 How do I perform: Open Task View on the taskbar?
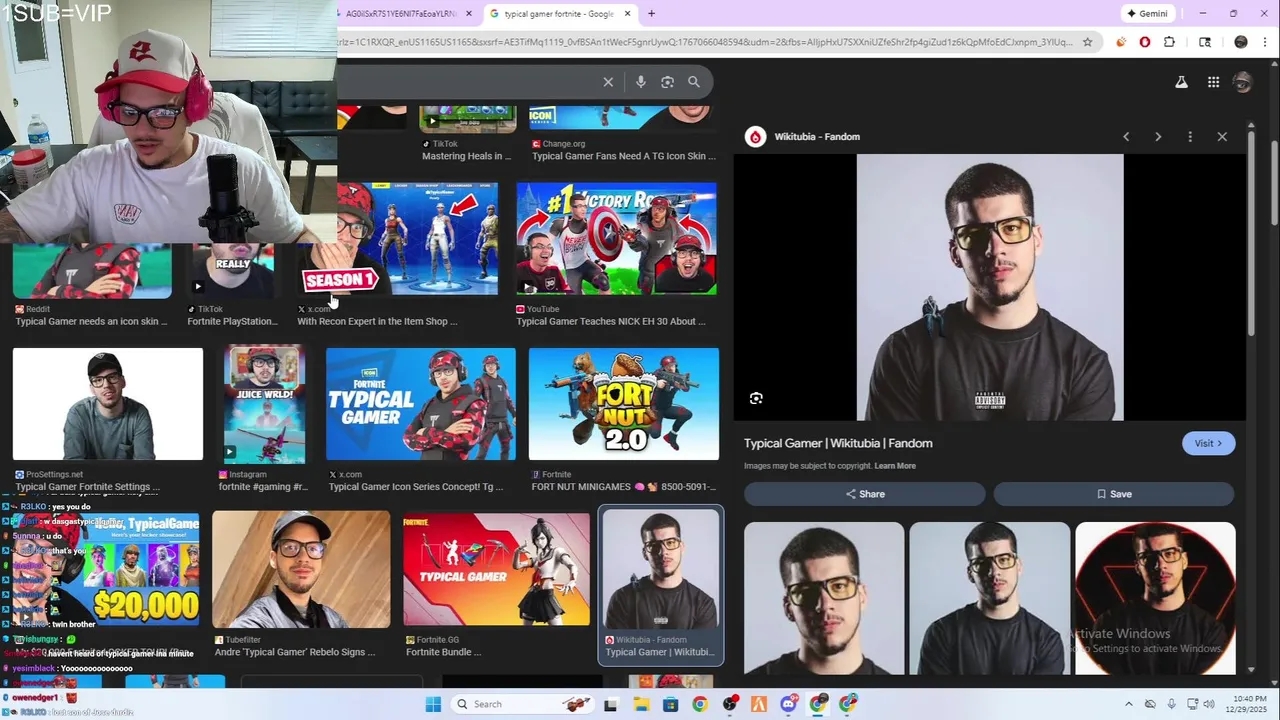(611, 704)
